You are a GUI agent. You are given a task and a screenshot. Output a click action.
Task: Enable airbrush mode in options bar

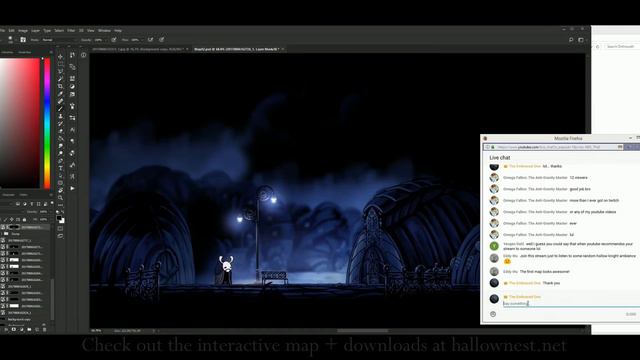point(150,40)
